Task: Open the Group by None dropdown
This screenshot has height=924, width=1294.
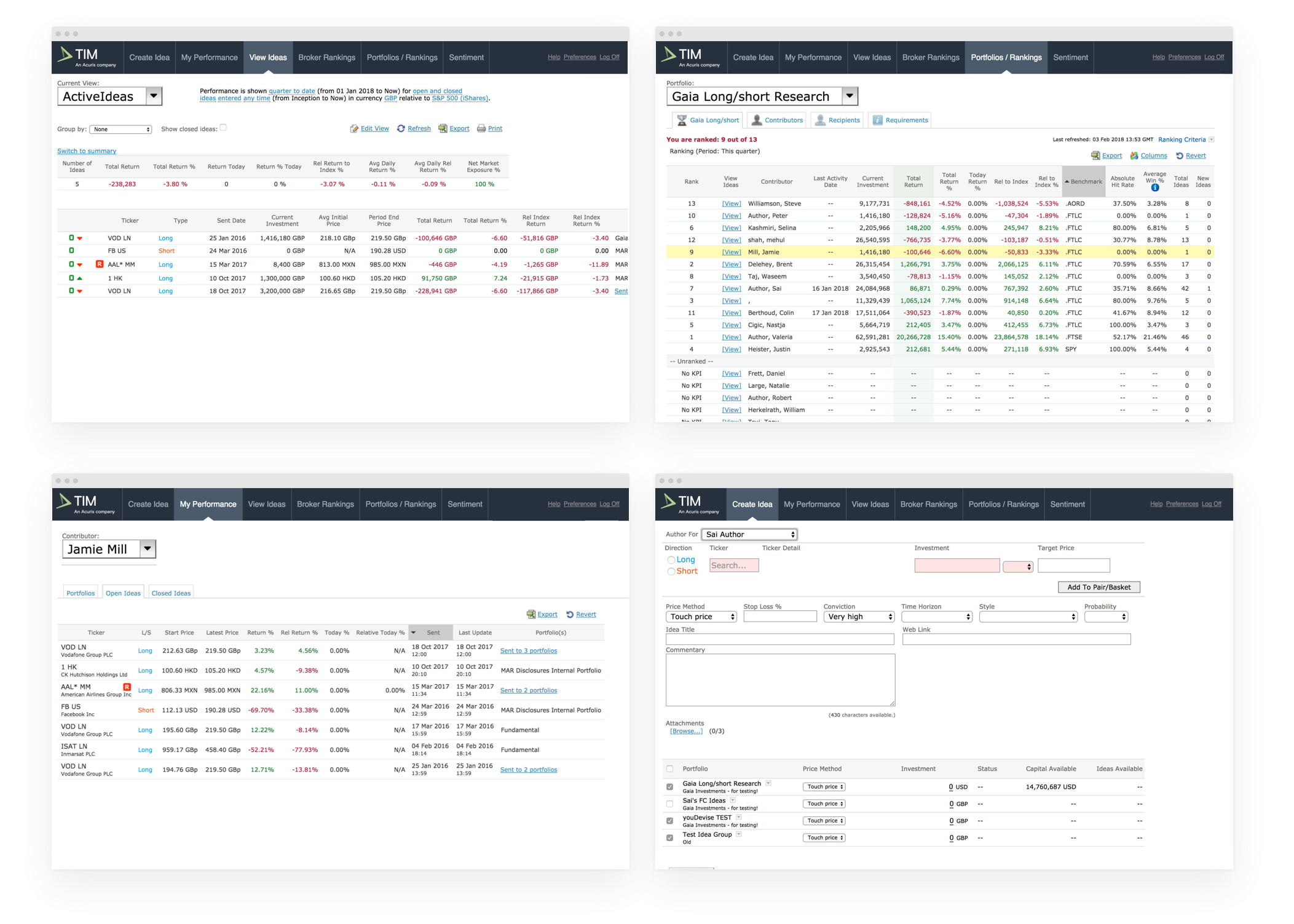Action: 120,129
